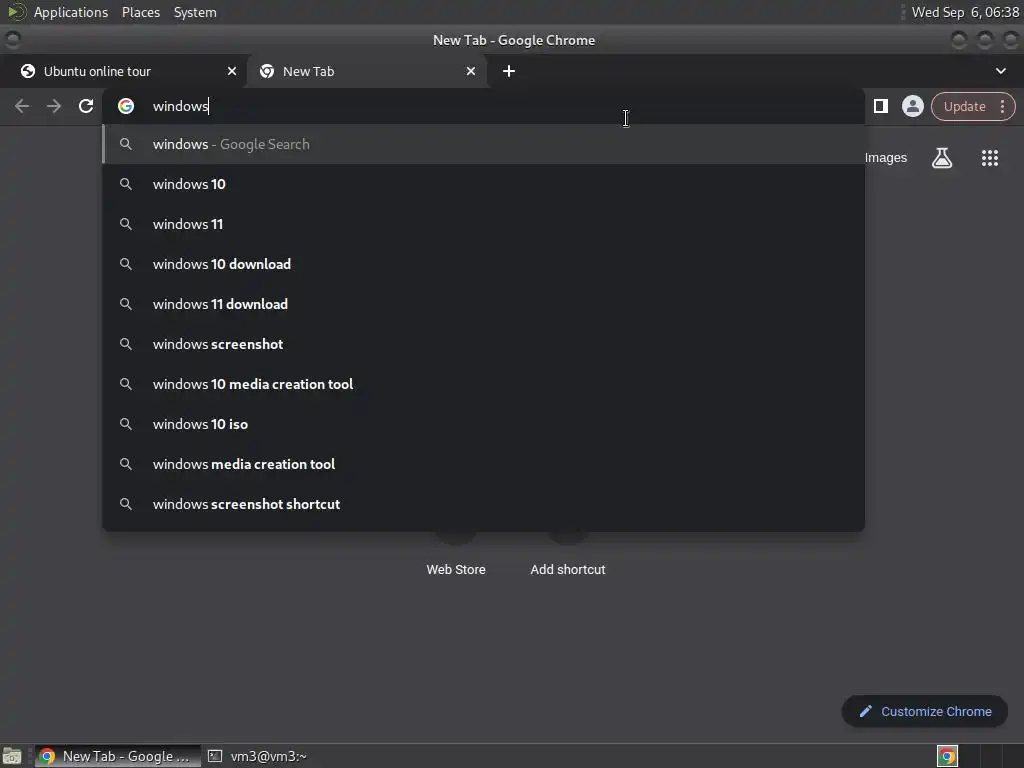Open the Search Labs flask icon

click(942, 157)
